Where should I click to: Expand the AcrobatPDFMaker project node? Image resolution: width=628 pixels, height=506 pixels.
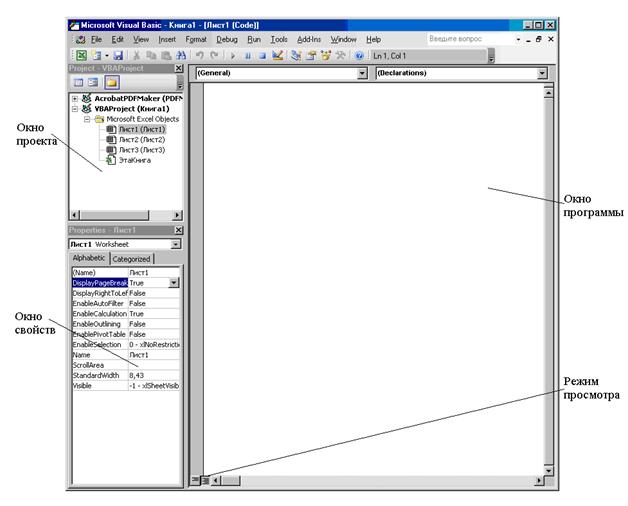(x=75, y=98)
